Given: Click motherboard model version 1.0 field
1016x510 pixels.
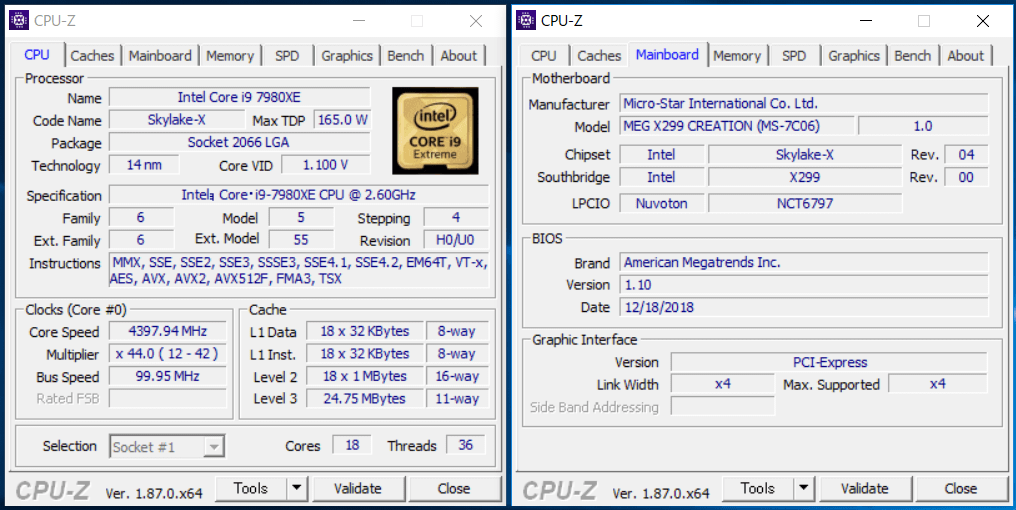Looking at the screenshot, I should [x=923, y=126].
